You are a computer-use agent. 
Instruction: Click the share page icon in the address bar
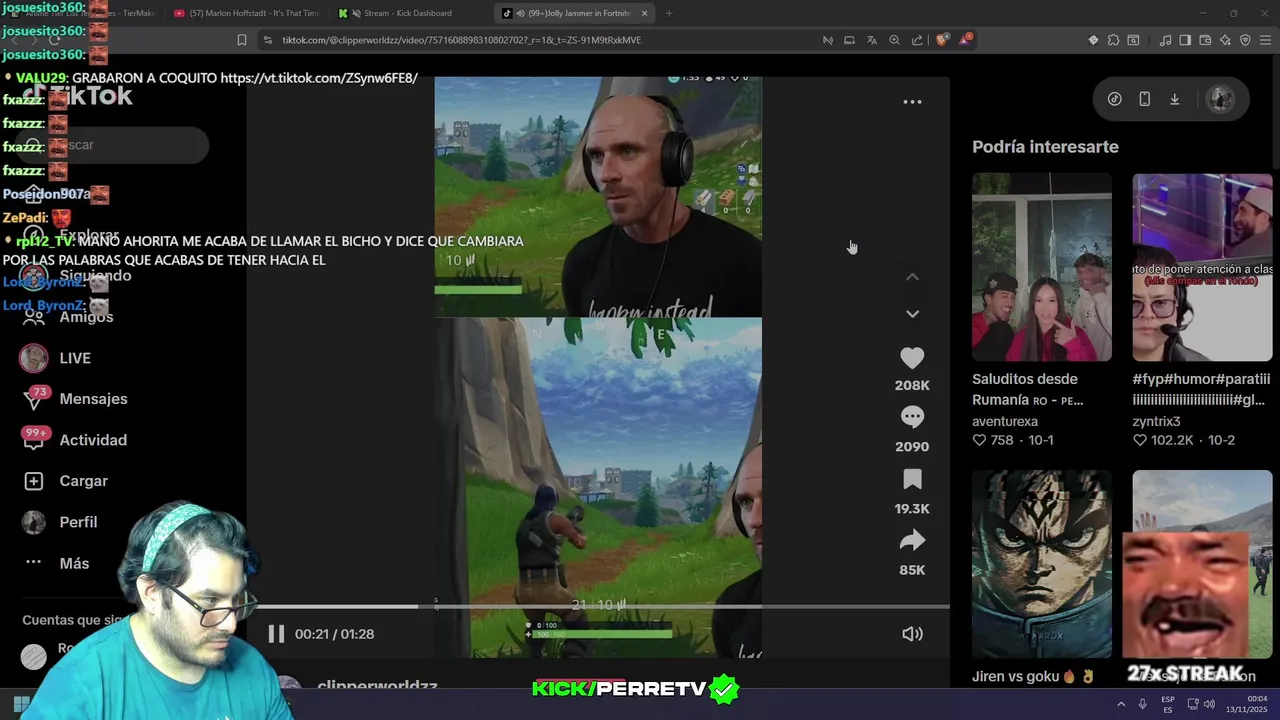click(917, 40)
